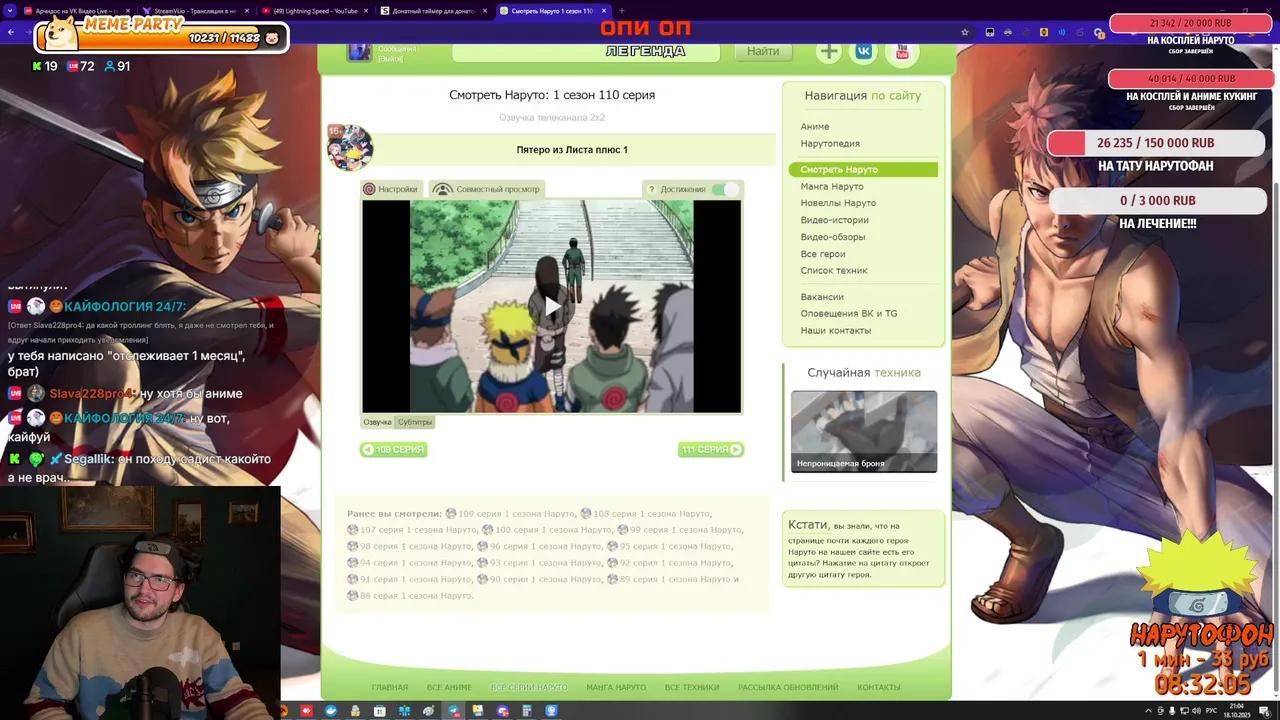1280x720 pixels.
Task: Click the РУС language indicator
Action: pos(1213,711)
